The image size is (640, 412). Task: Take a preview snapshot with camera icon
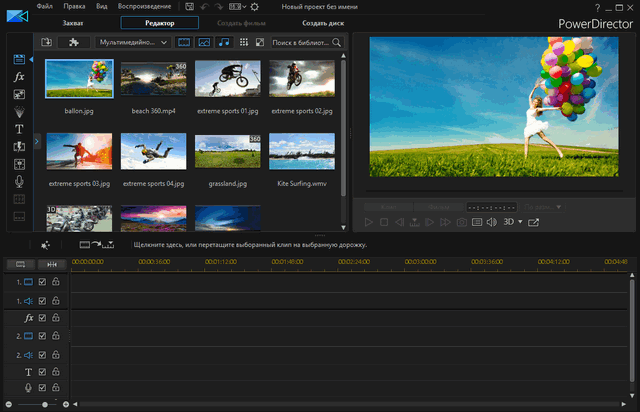(461, 221)
